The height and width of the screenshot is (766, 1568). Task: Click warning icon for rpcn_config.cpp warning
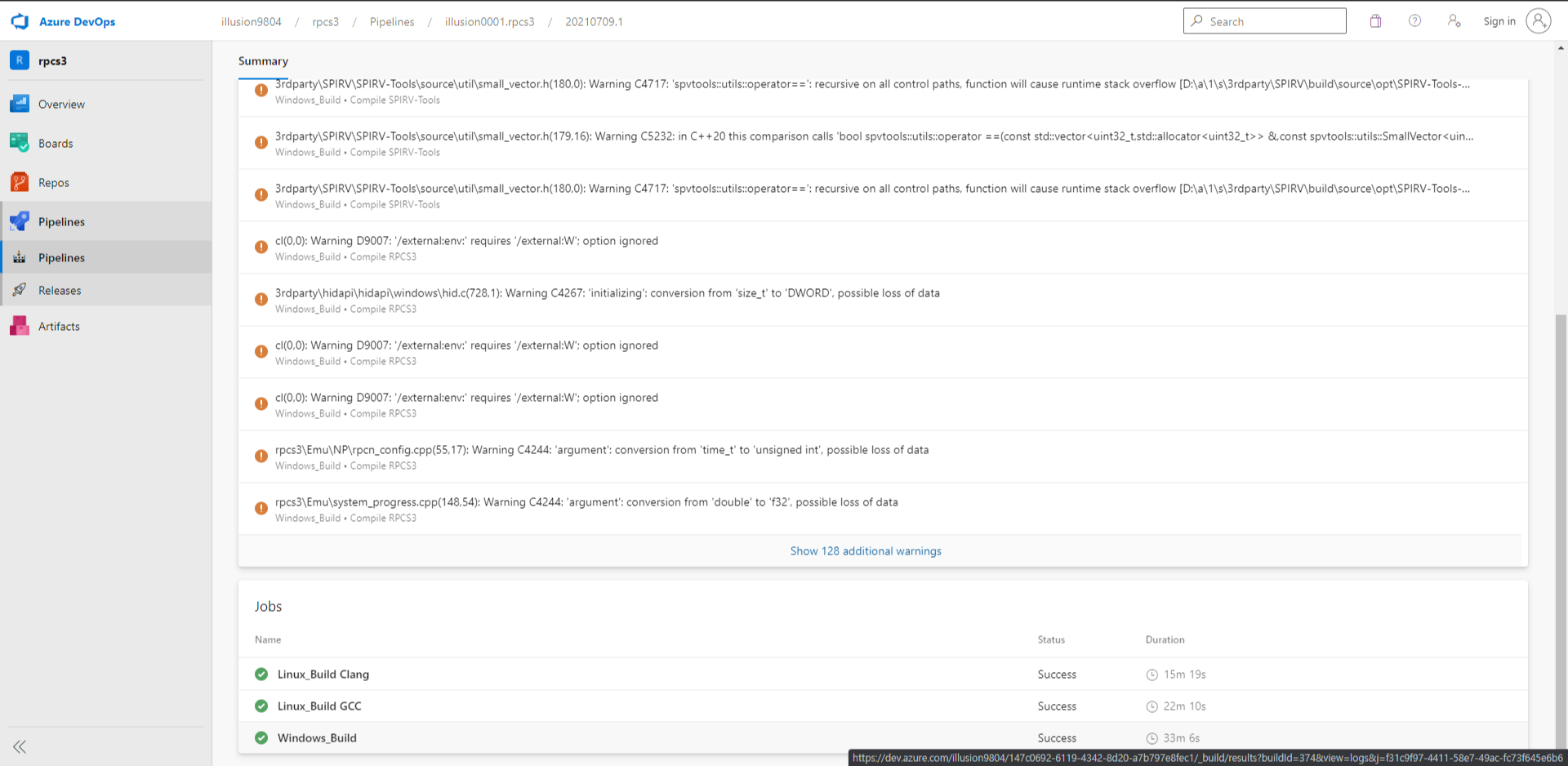[261, 456]
